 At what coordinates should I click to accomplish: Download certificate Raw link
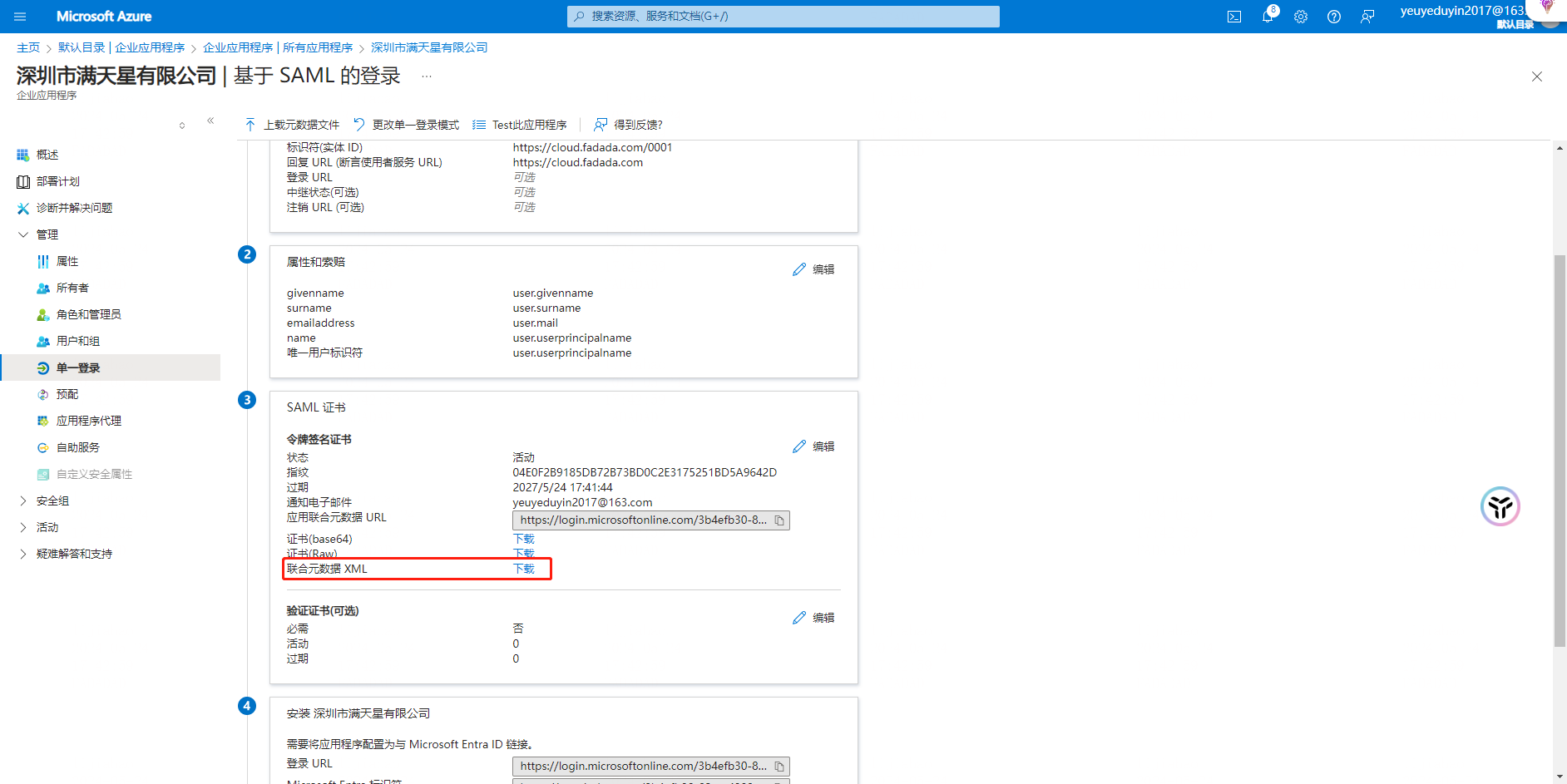524,553
